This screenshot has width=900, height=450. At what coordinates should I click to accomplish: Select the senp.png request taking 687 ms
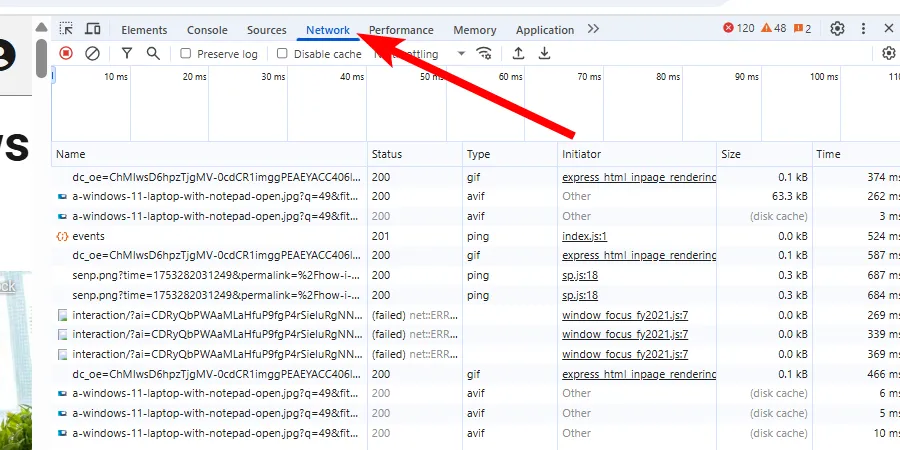point(475,275)
